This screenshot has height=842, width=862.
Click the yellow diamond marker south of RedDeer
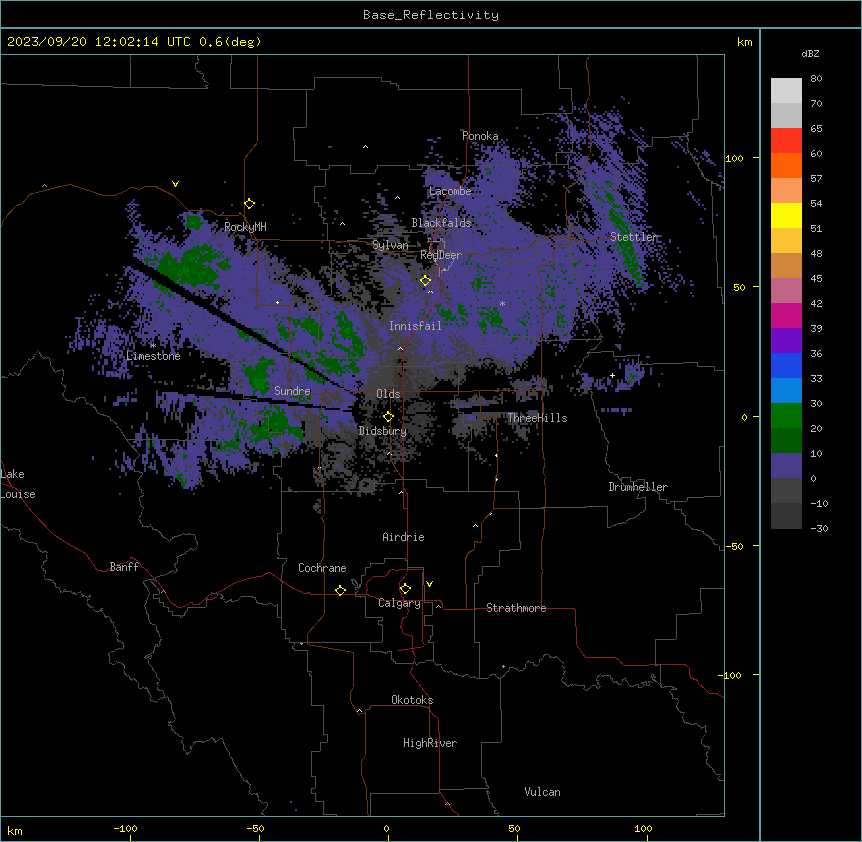[x=426, y=281]
